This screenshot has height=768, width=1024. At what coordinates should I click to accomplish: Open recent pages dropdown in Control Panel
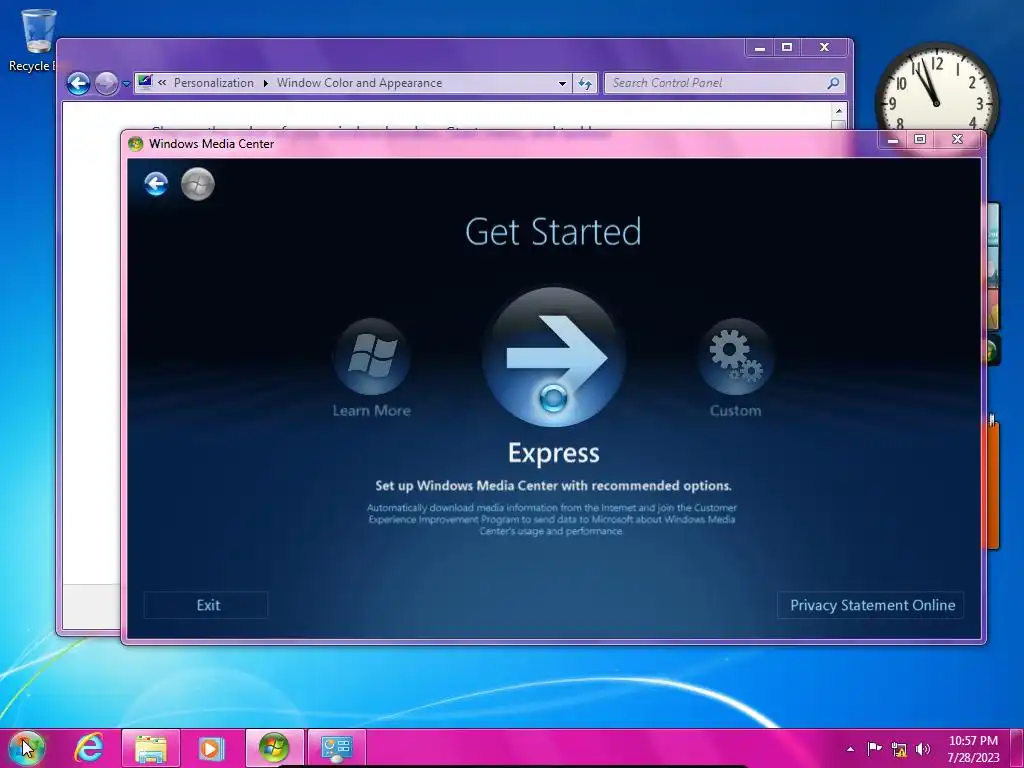click(126, 84)
